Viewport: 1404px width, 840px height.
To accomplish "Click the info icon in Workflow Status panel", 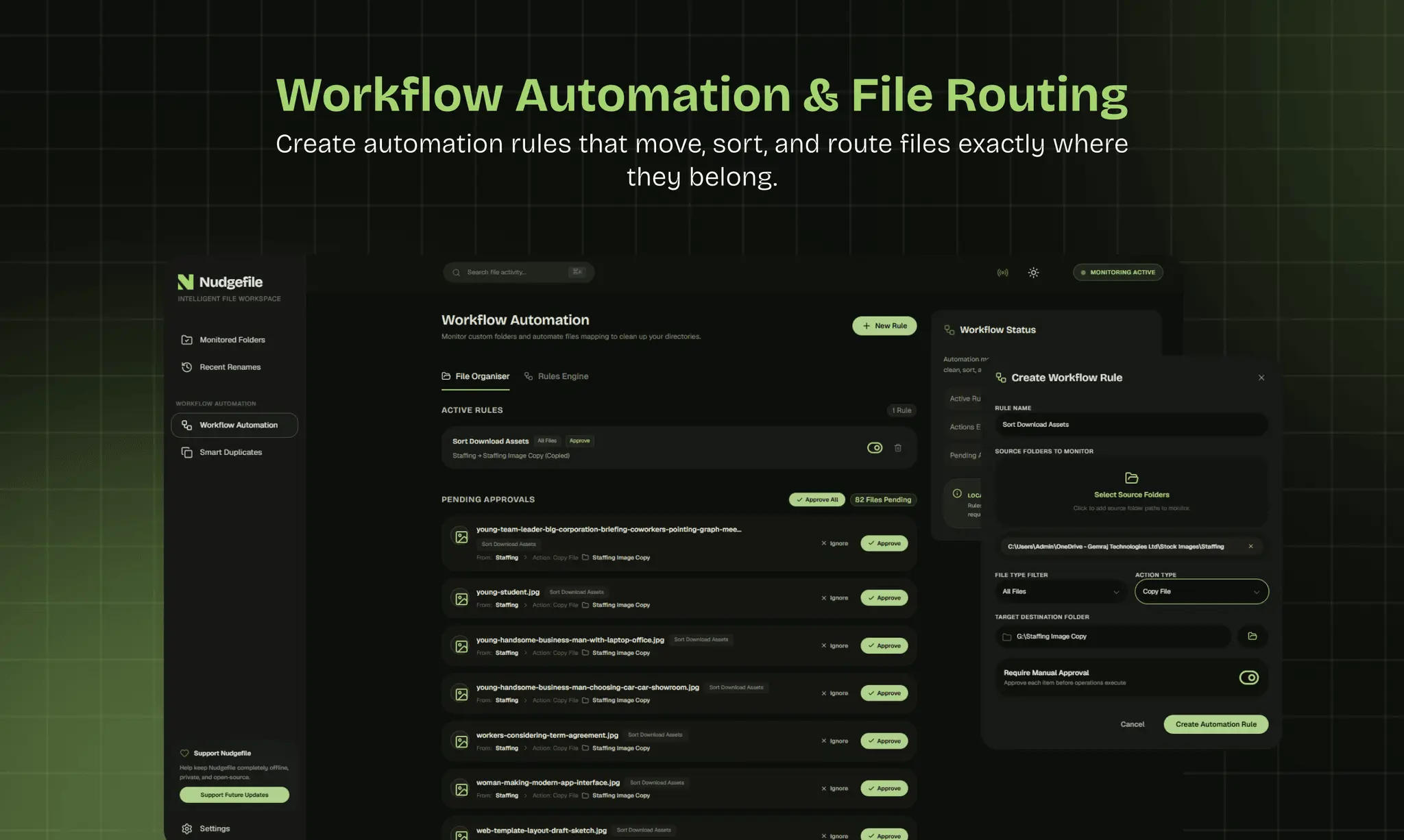I will pyautogui.click(x=957, y=493).
